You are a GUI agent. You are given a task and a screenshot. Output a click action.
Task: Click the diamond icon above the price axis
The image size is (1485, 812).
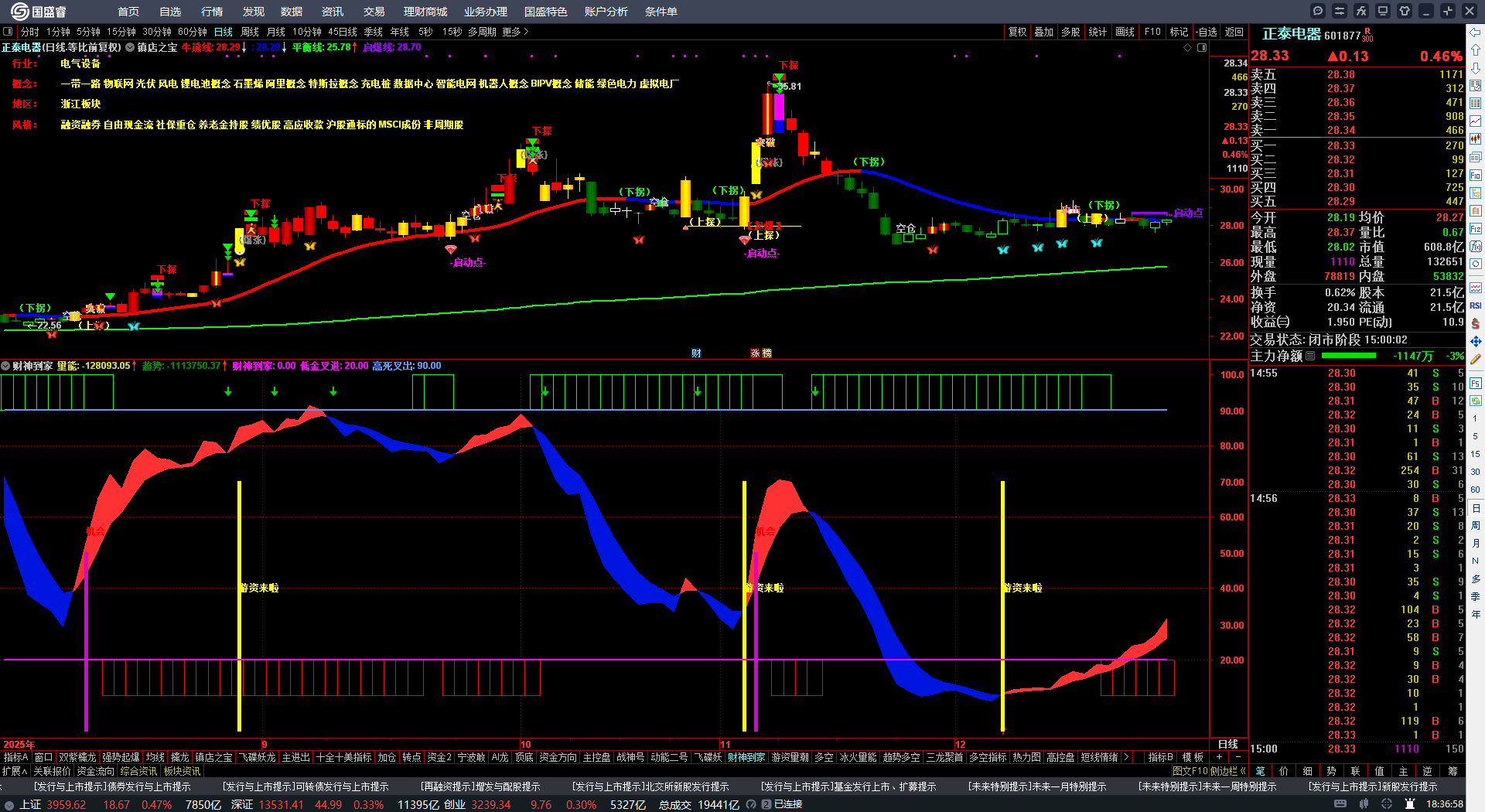(1188, 48)
